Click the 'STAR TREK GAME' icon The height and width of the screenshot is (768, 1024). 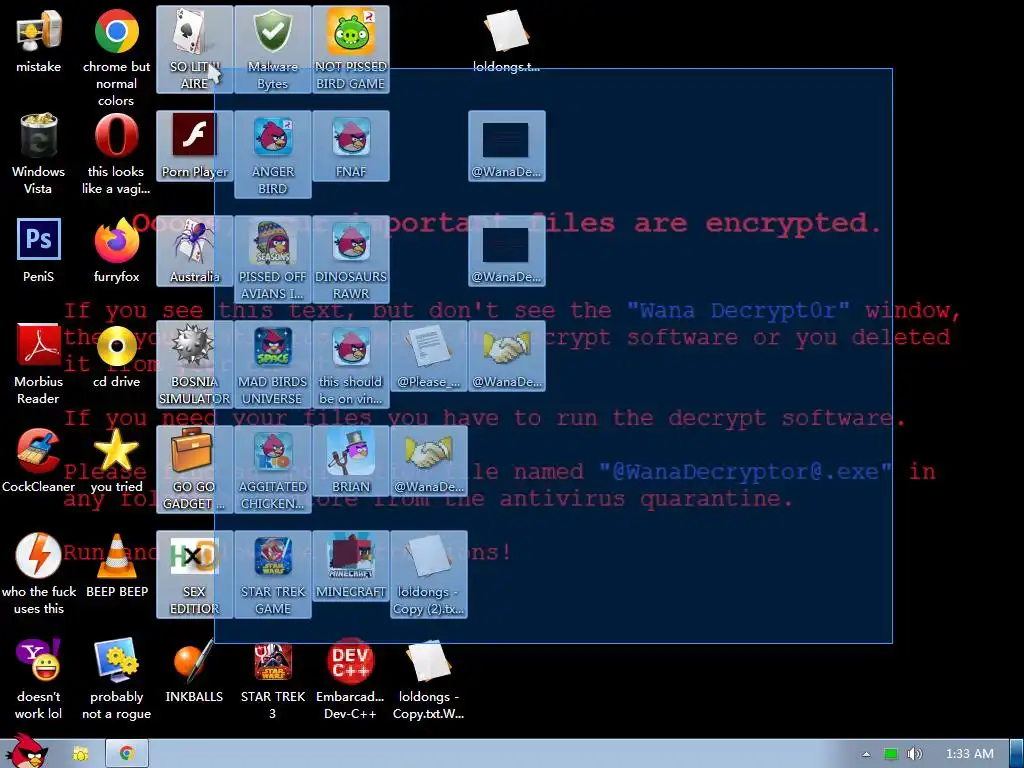pyautogui.click(x=273, y=575)
